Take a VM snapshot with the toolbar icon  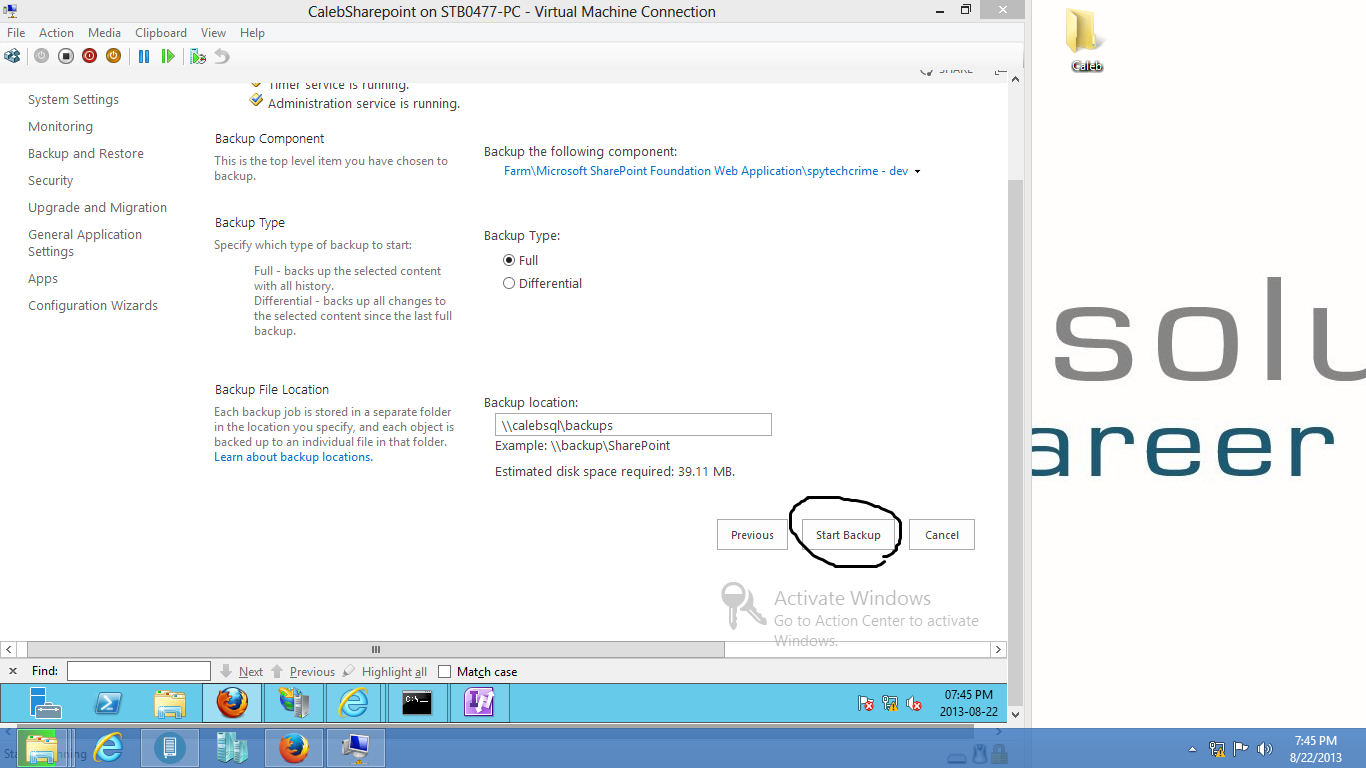click(x=198, y=56)
